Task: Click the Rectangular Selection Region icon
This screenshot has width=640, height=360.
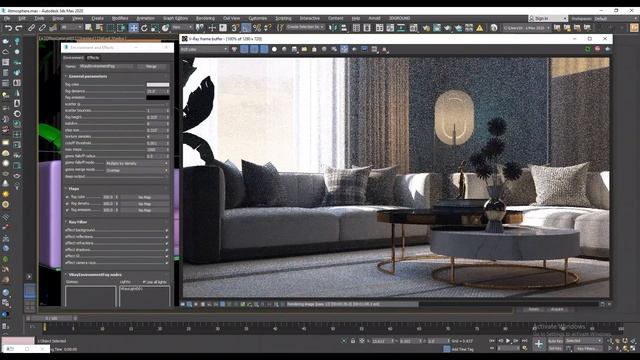Action: [x=110, y=28]
